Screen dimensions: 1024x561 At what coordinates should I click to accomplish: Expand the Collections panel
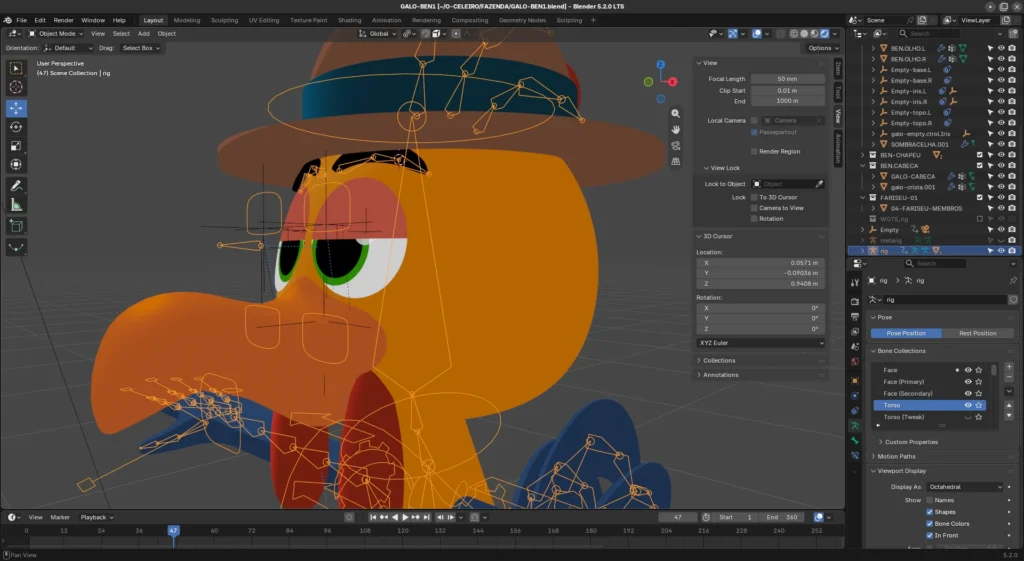718,361
